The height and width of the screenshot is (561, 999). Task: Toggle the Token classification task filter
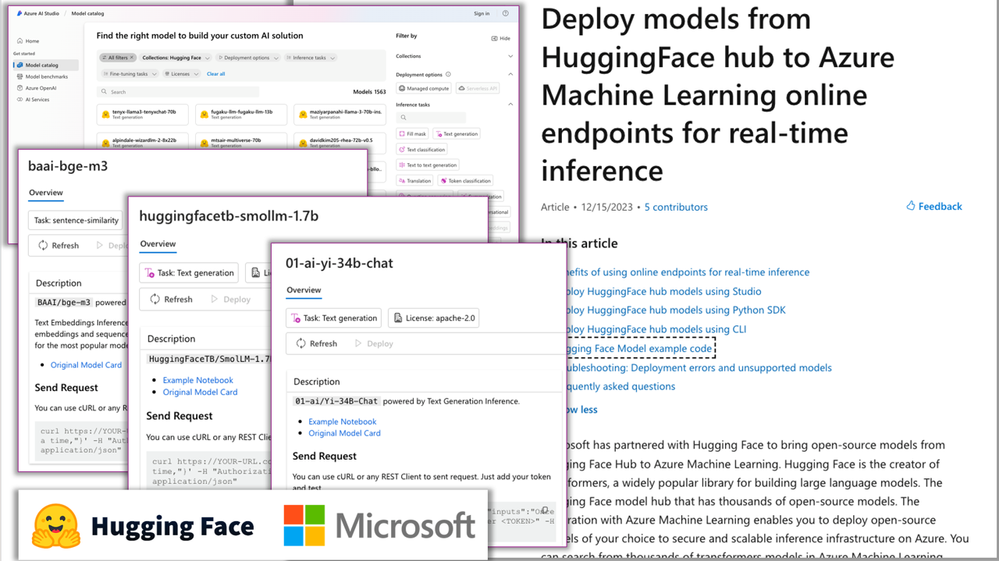(x=466, y=181)
